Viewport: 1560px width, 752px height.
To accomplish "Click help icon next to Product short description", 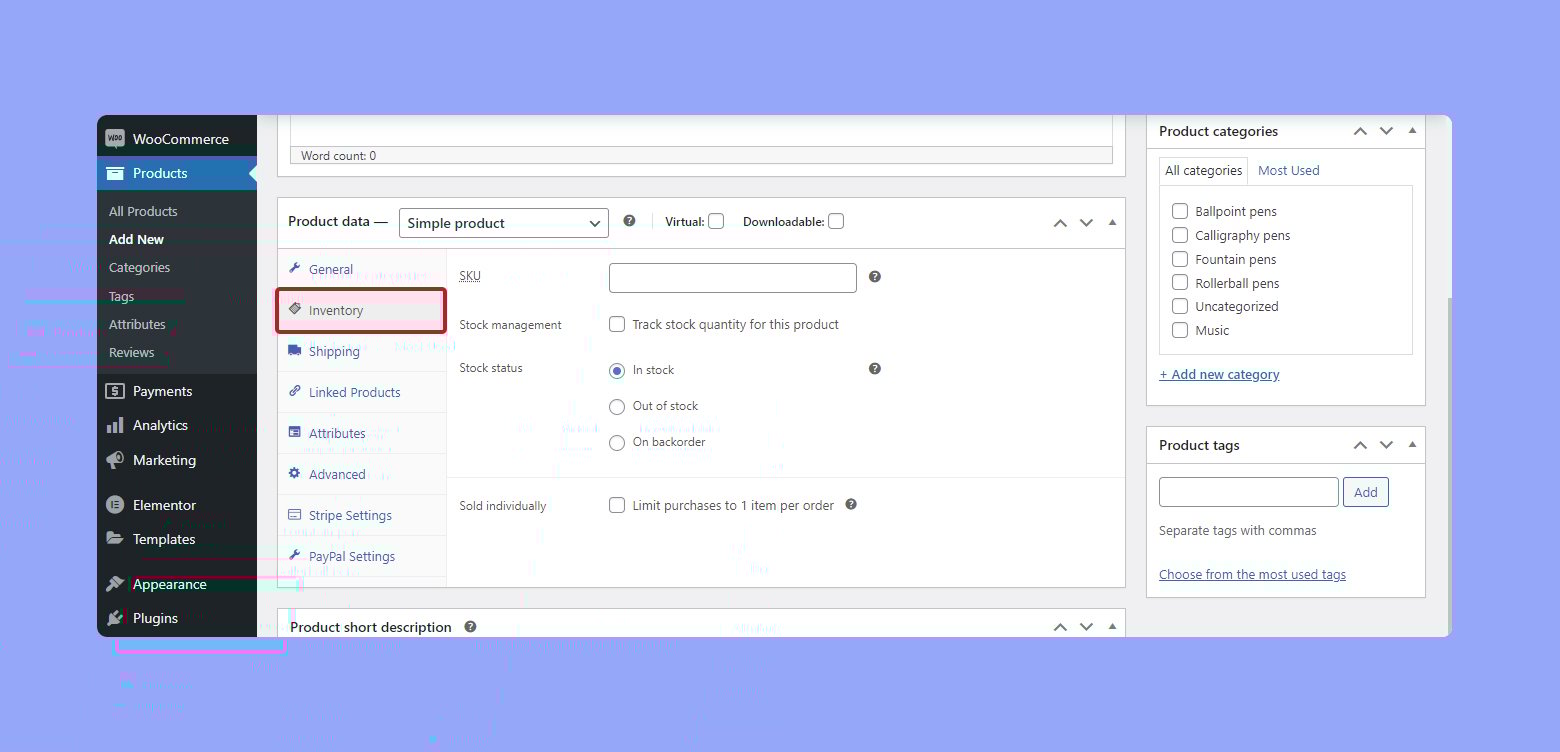I will pos(470,627).
